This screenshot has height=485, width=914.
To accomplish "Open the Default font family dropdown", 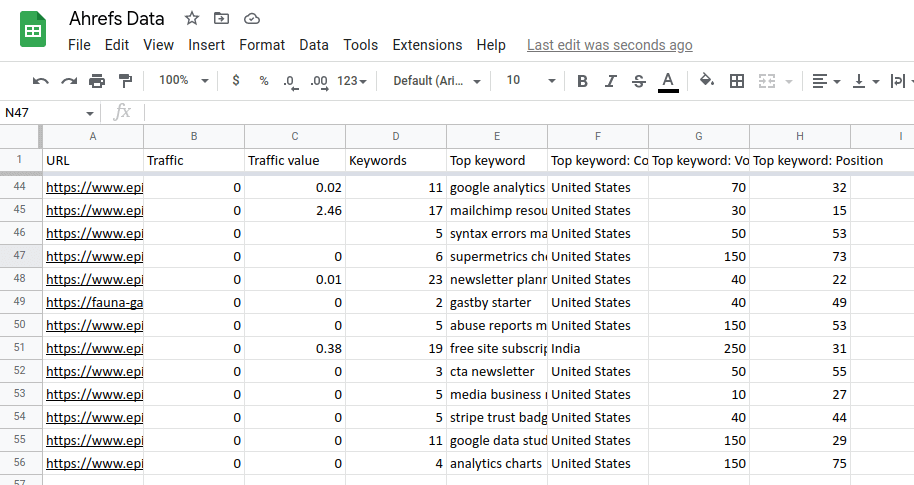I will [437, 81].
